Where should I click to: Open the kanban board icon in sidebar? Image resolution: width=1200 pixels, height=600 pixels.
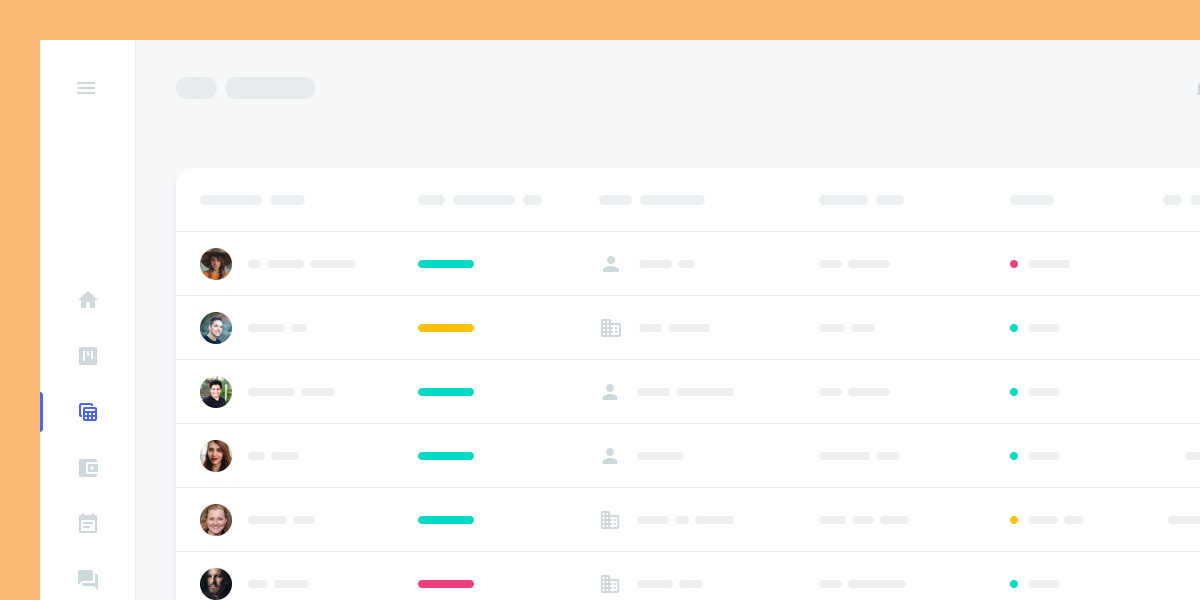(88, 356)
